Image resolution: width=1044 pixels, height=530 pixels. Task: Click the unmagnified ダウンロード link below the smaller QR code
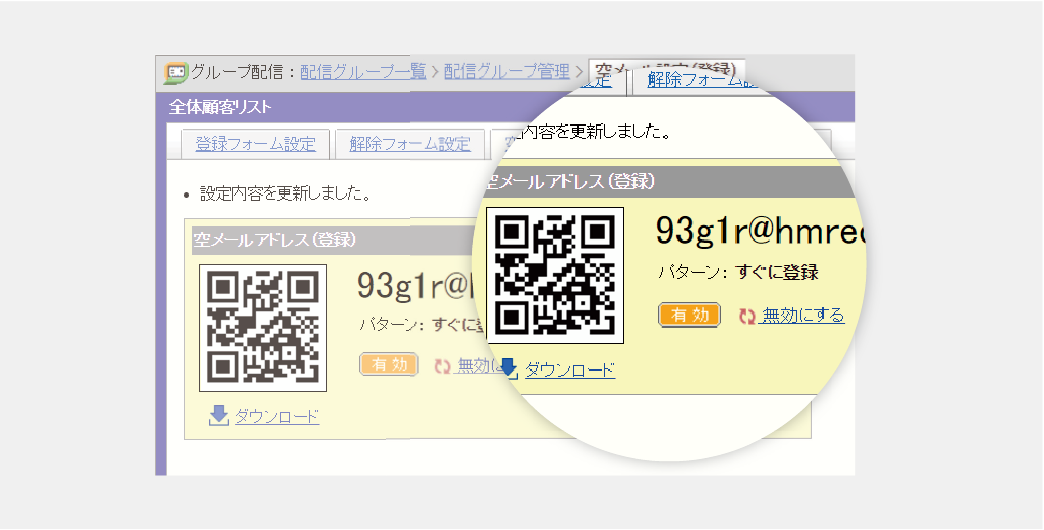point(277,417)
